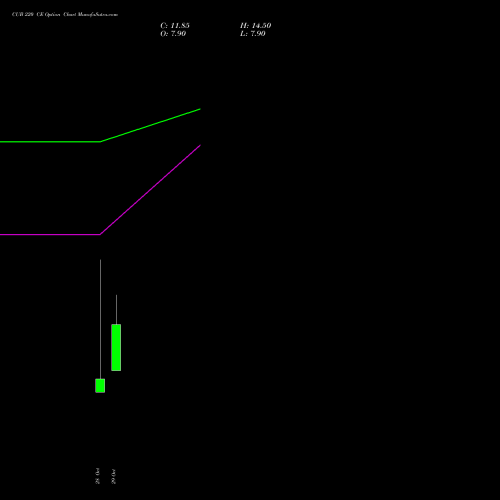Click the chart title text at top left

(65, 15)
